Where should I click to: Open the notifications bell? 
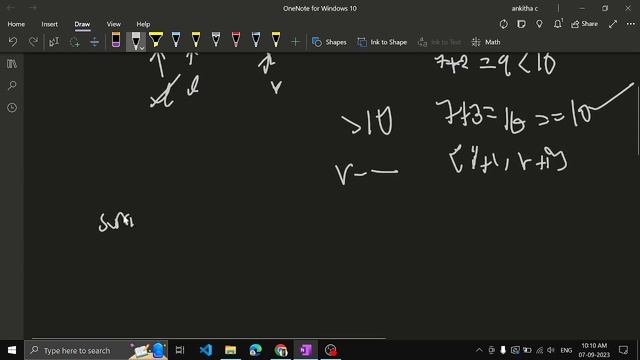point(558,24)
